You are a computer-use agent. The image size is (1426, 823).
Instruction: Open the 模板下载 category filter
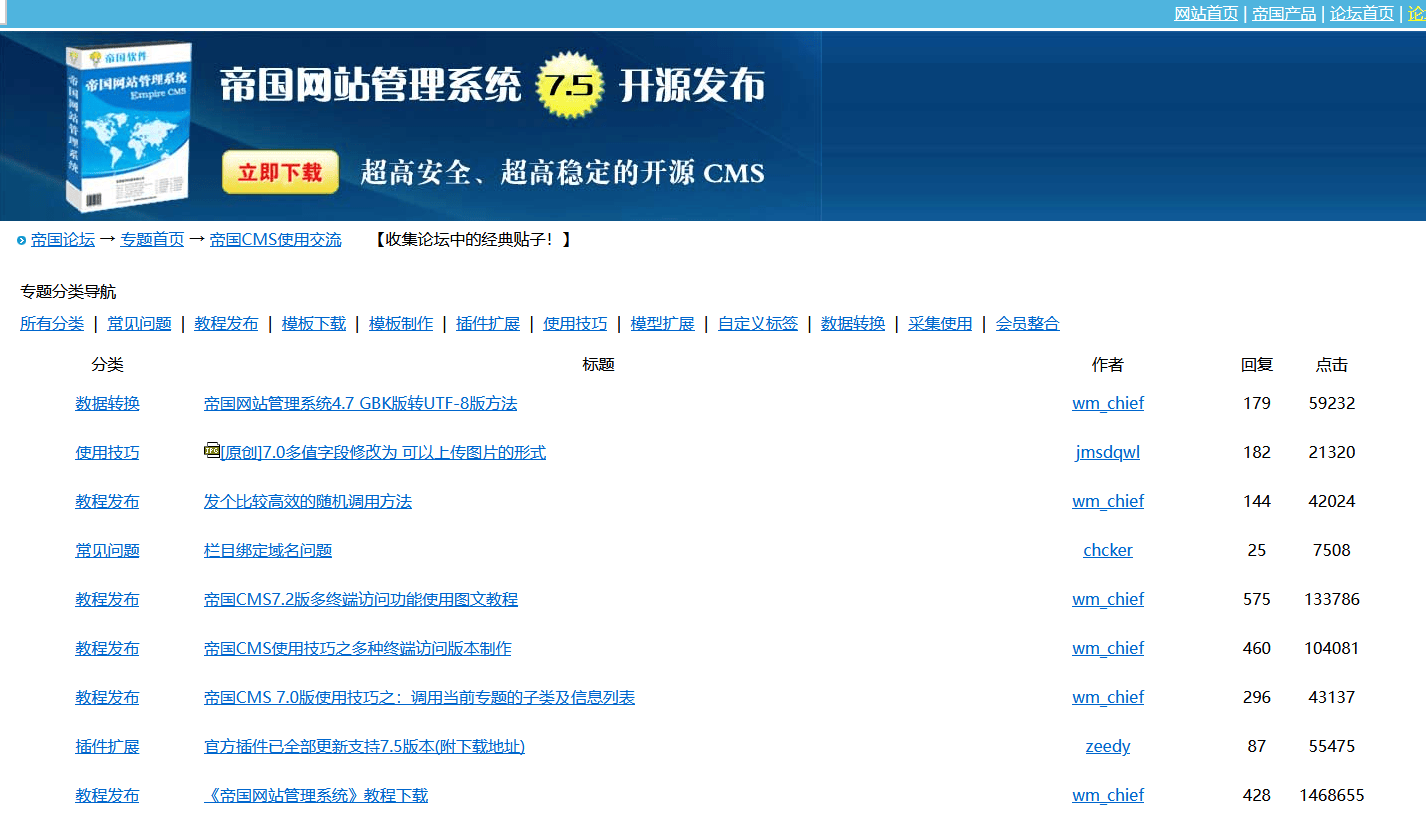pos(314,324)
